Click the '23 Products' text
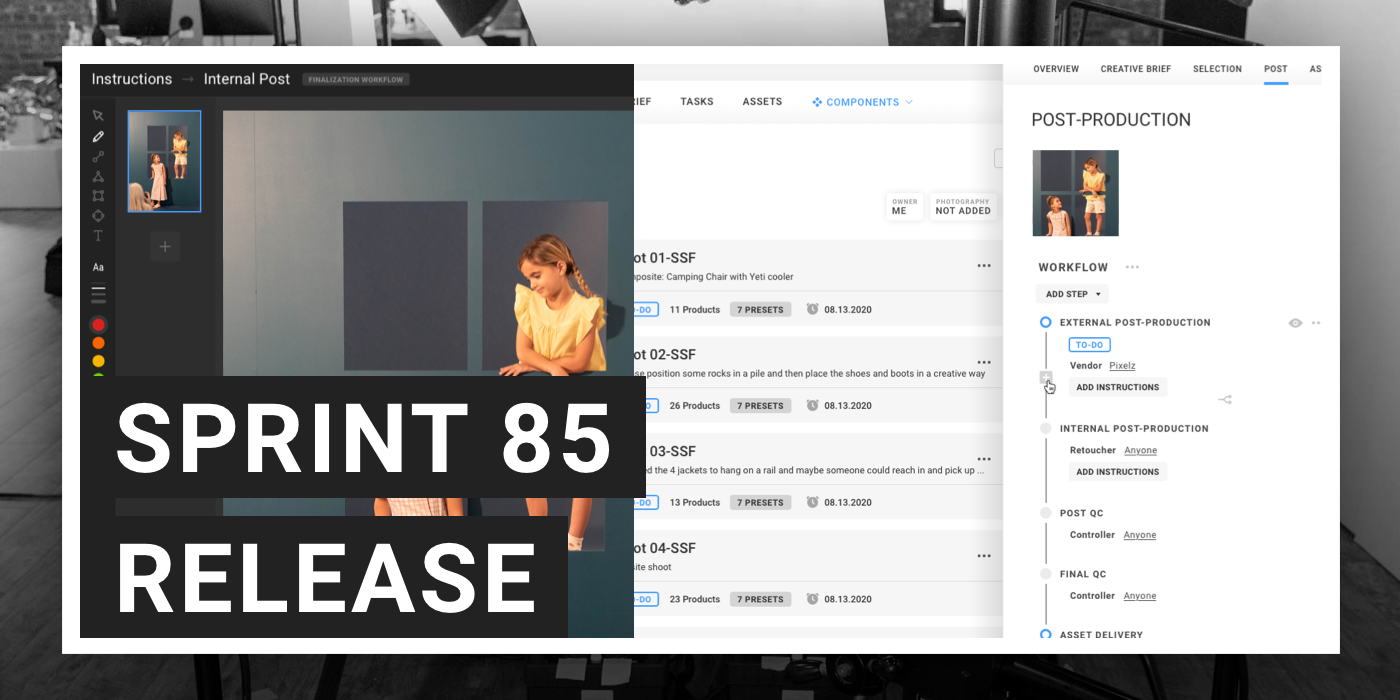This screenshot has width=1400, height=700. tap(694, 600)
